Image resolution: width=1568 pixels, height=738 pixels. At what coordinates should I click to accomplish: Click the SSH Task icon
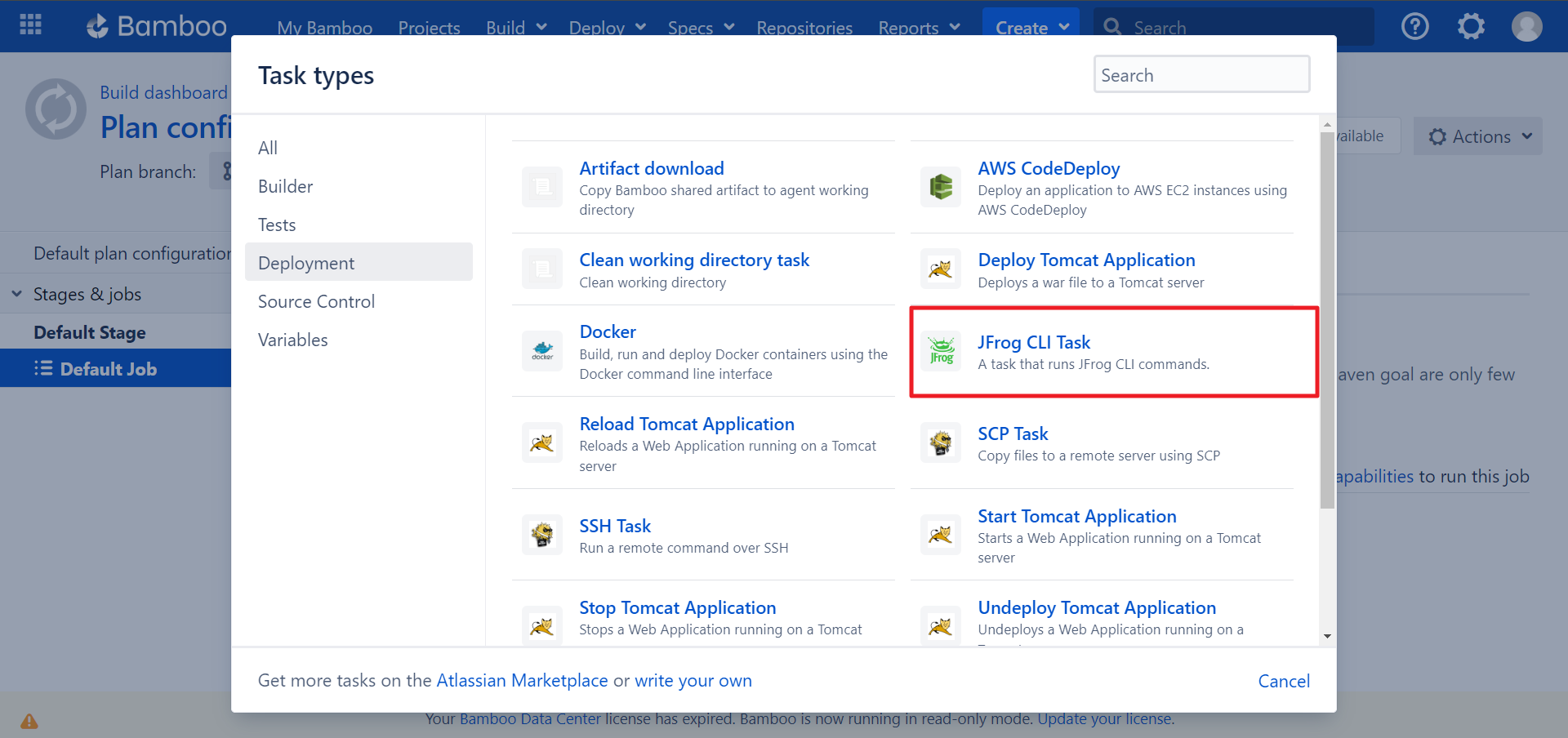pyautogui.click(x=542, y=535)
